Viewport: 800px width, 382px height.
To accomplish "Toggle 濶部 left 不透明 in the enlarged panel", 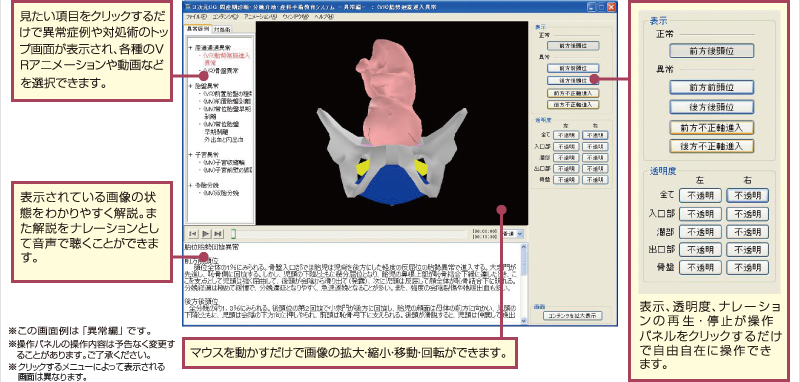I will point(701,232).
